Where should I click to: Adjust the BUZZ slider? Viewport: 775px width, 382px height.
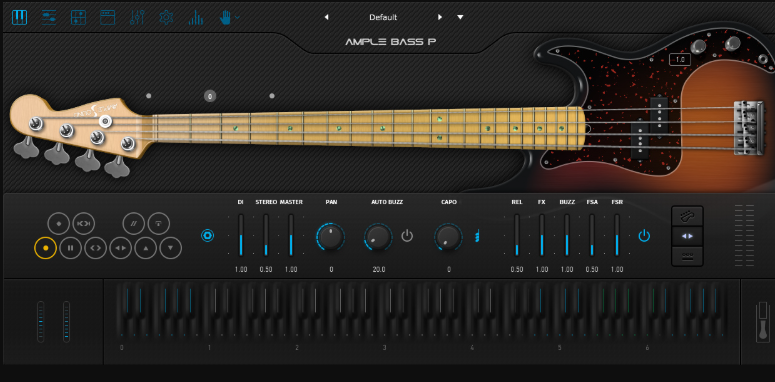(567, 235)
